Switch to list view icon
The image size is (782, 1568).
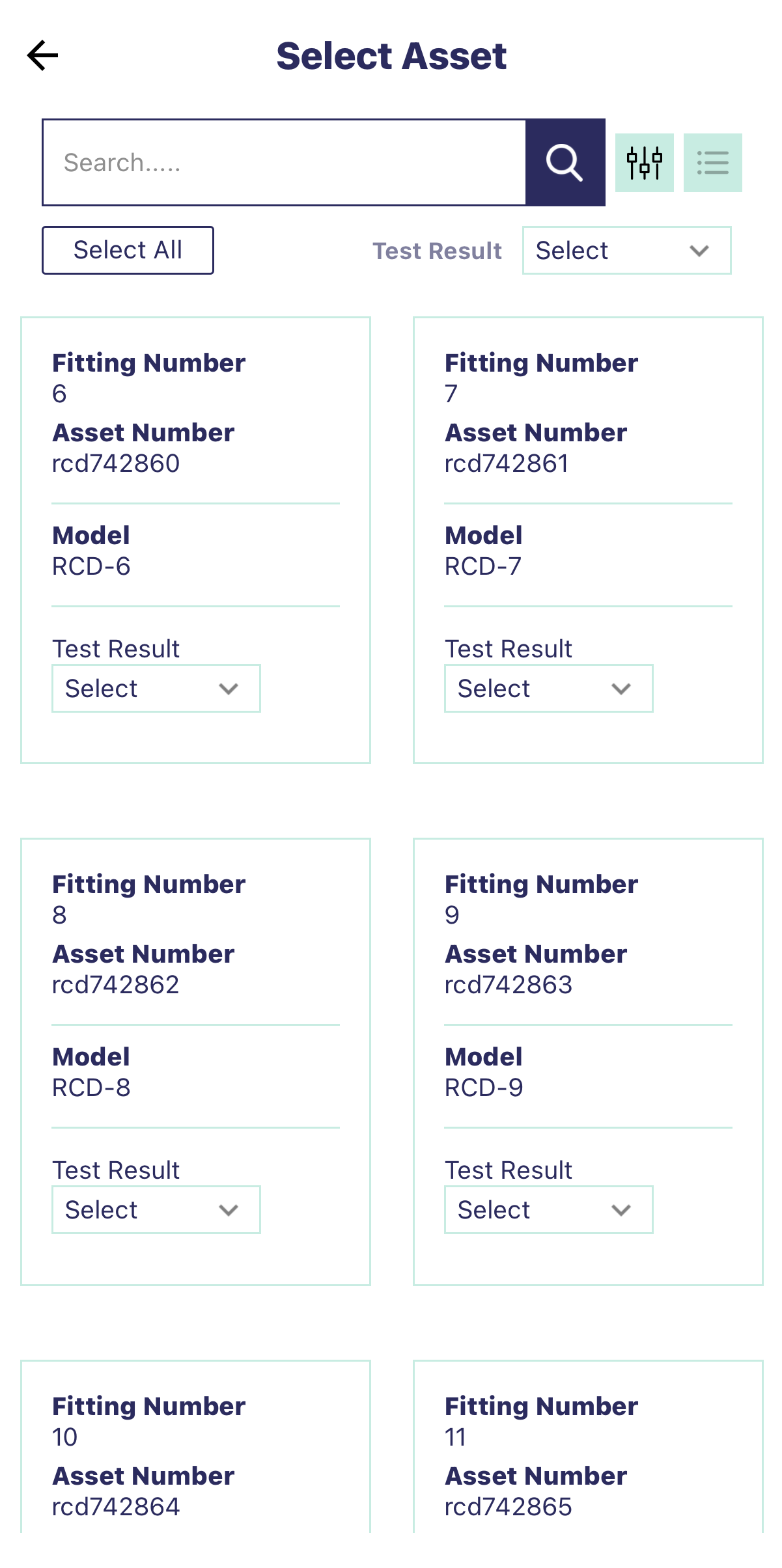pos(712,163)
